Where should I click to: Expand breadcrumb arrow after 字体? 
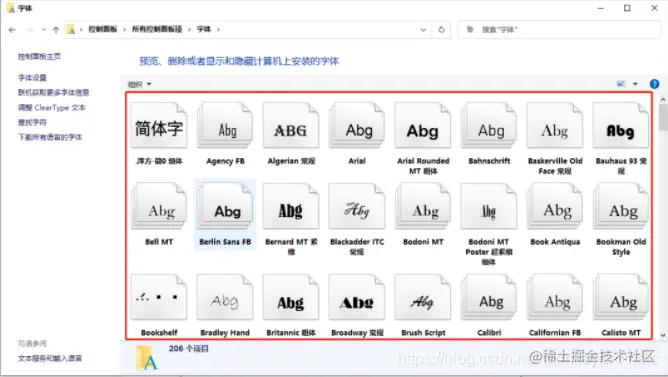219,30
